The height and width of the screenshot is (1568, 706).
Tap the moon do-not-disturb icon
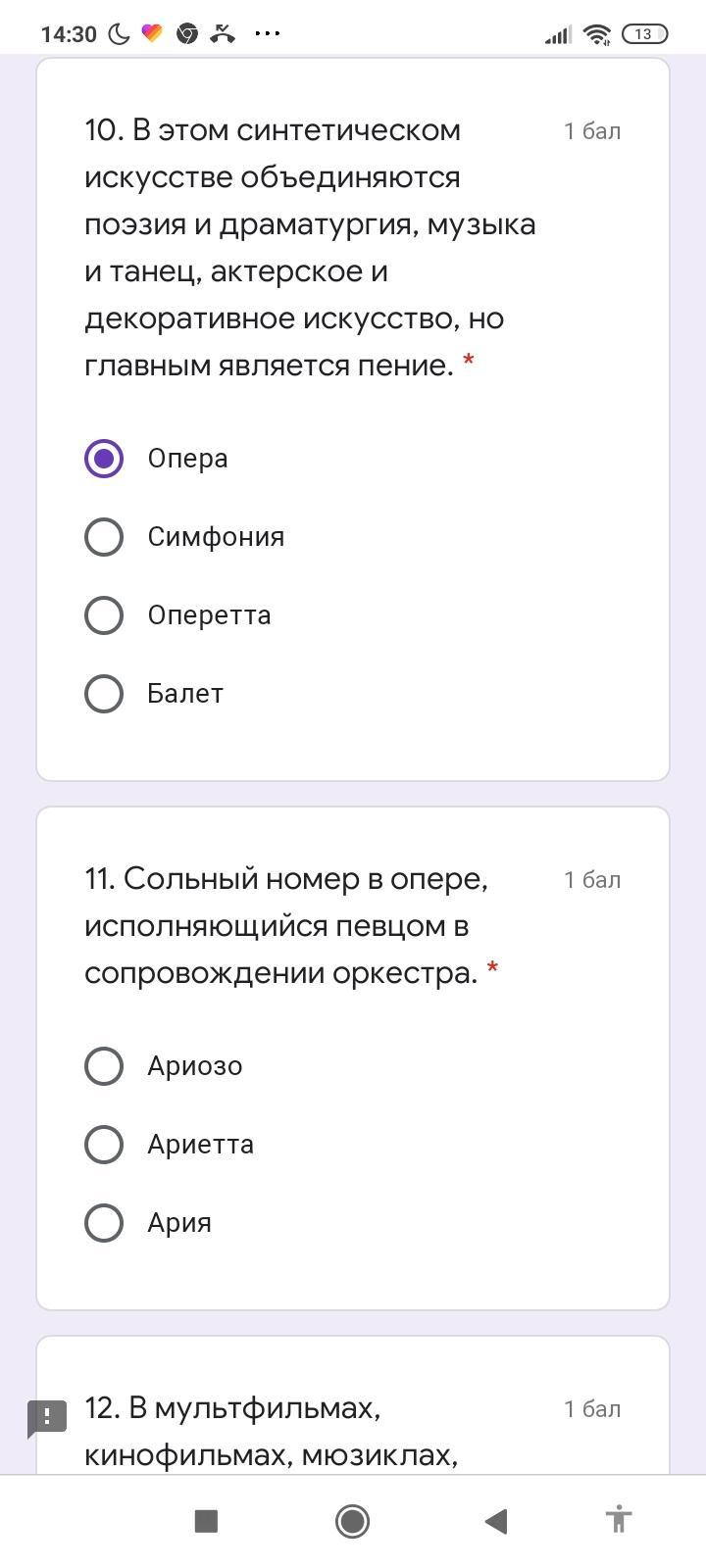pos(119,34)
